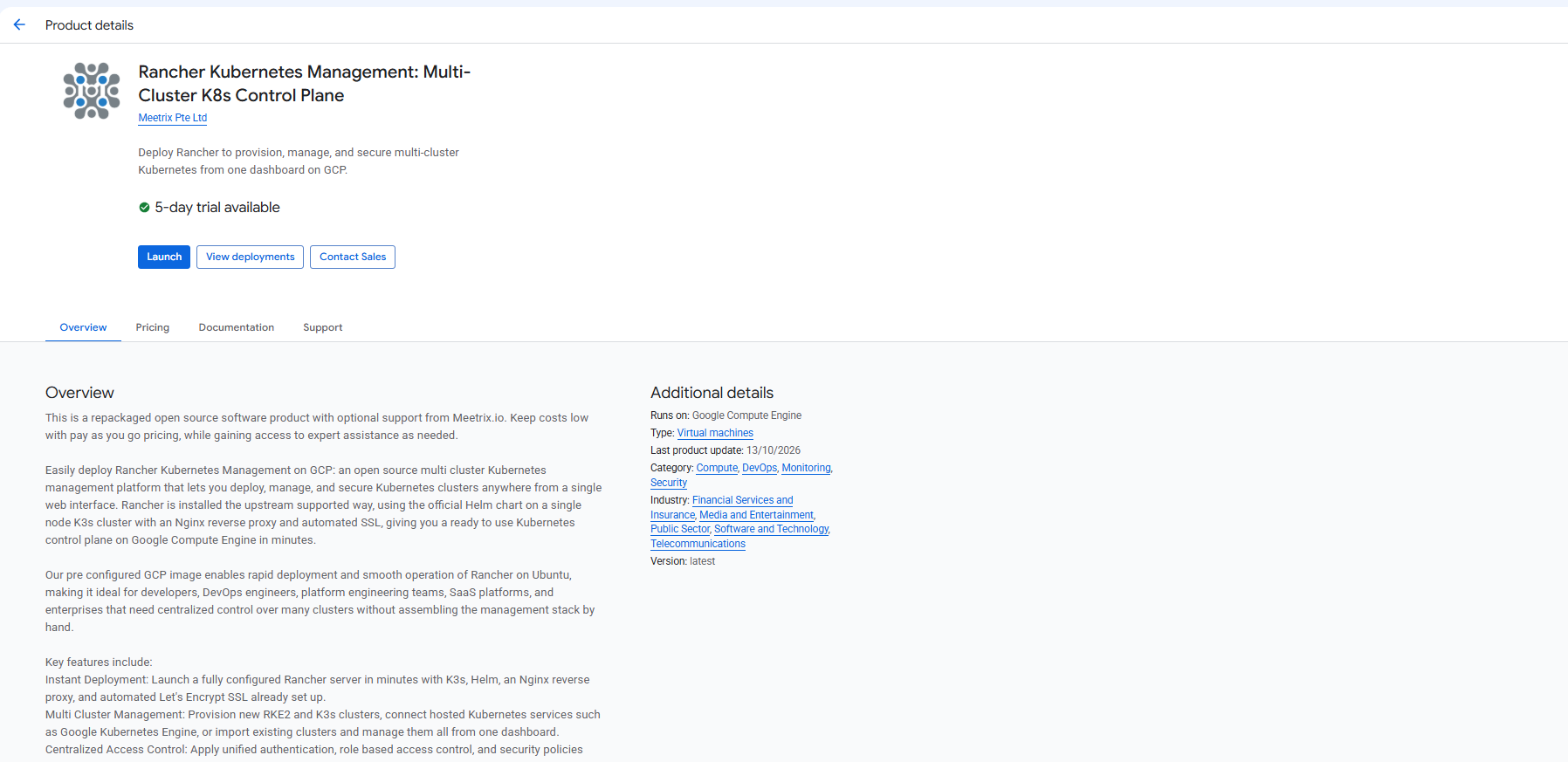Click the '5-day trial available' text
The image size is (1568, 762).
[x=217, y=208]
